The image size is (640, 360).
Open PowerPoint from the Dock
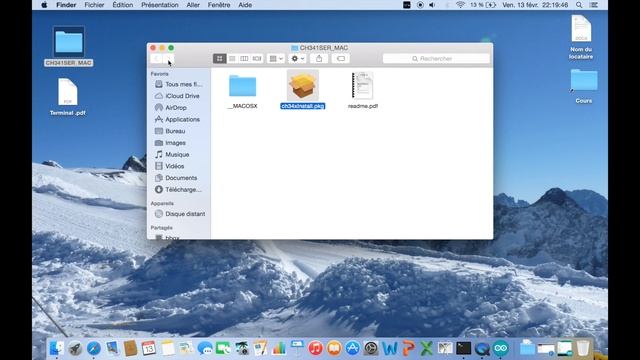(x=408, y=348)
